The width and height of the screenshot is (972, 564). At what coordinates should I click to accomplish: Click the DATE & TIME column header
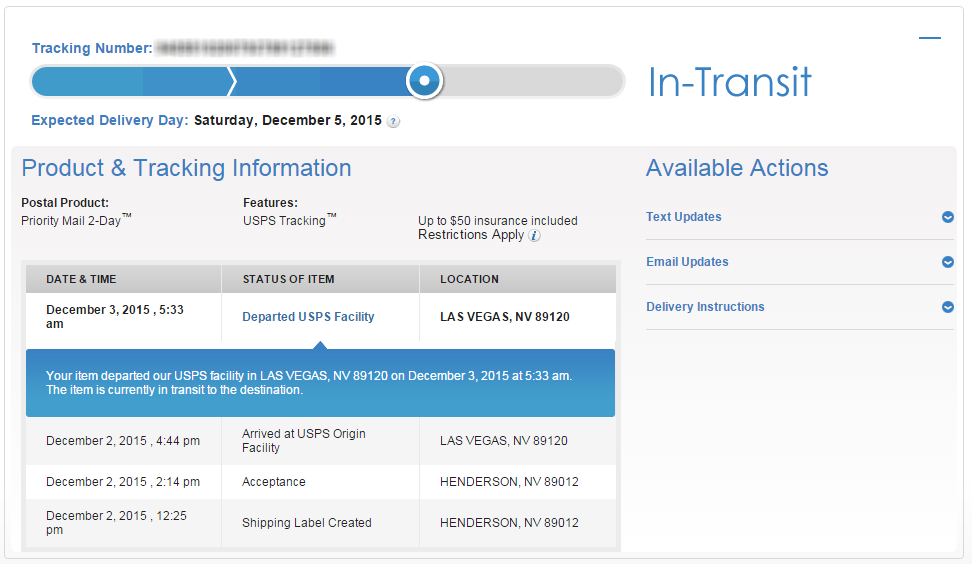(x=81, y=279)
